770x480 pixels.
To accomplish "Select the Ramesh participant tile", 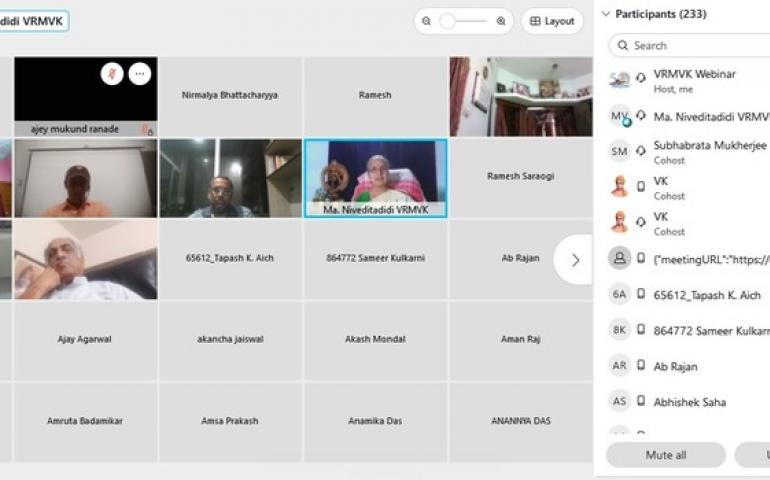I will point(375,96).
